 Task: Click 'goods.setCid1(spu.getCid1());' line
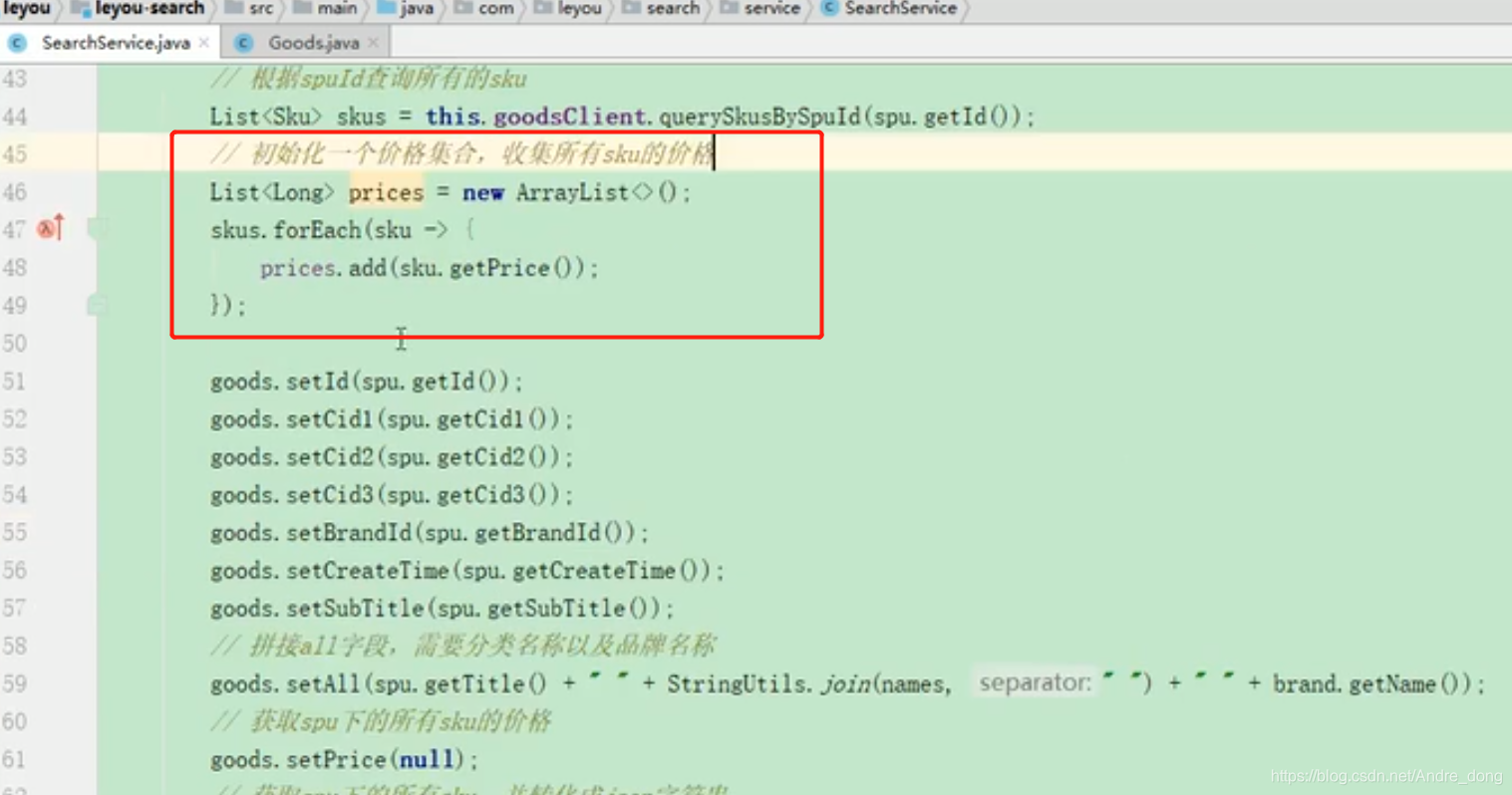[x=392, y=419]
